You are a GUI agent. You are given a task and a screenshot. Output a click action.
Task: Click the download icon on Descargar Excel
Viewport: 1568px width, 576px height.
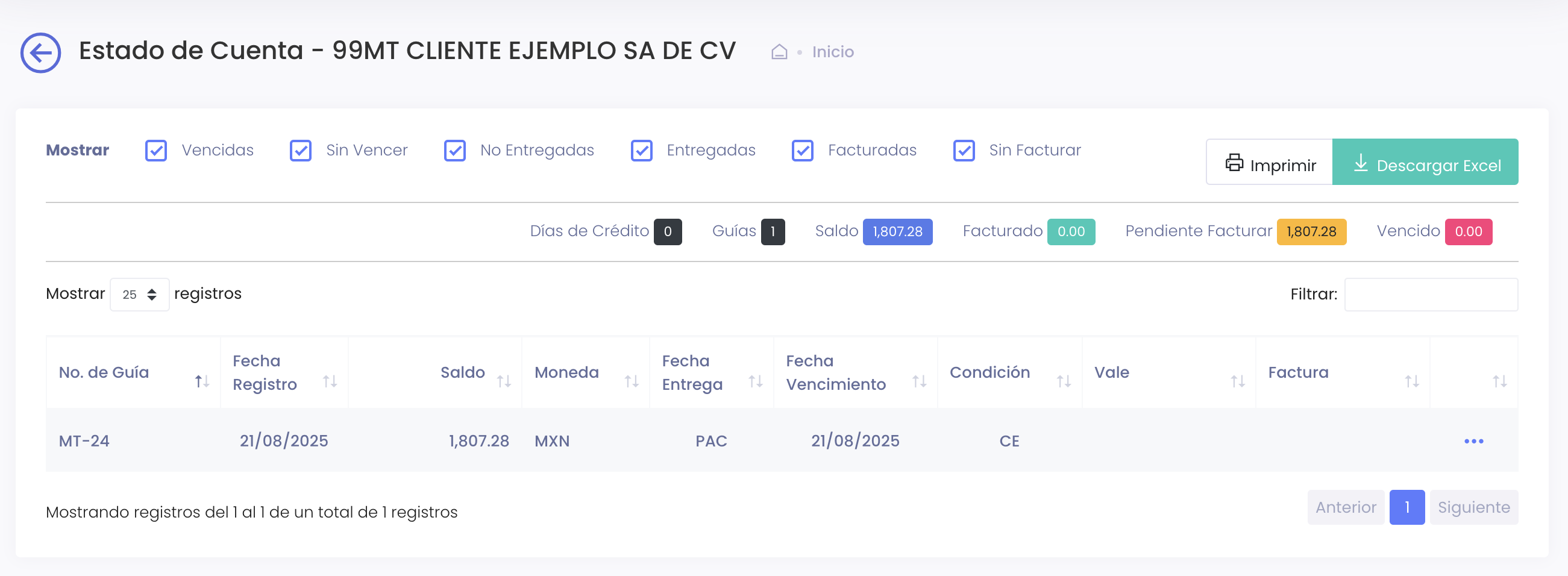1361,163
